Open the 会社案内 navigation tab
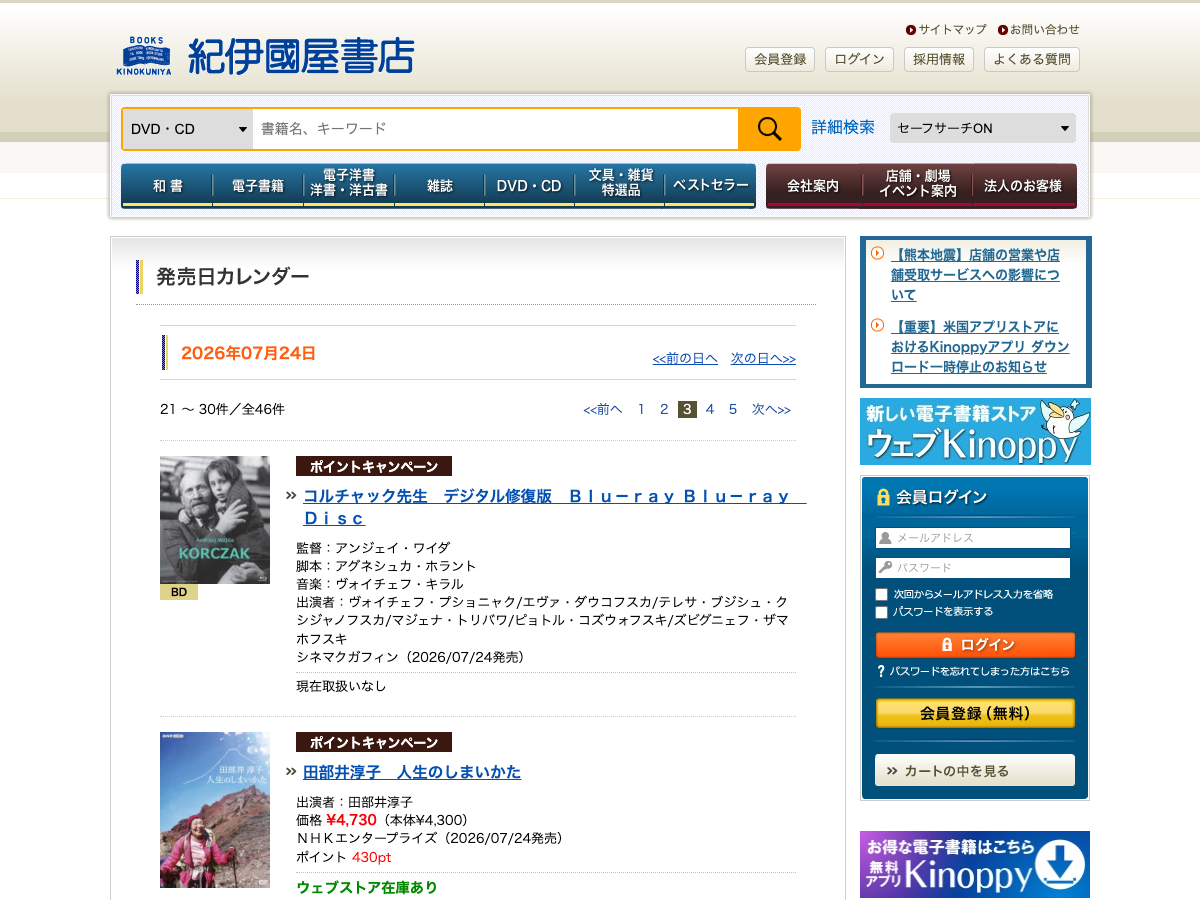1200x900 pixels. point(813,186)
